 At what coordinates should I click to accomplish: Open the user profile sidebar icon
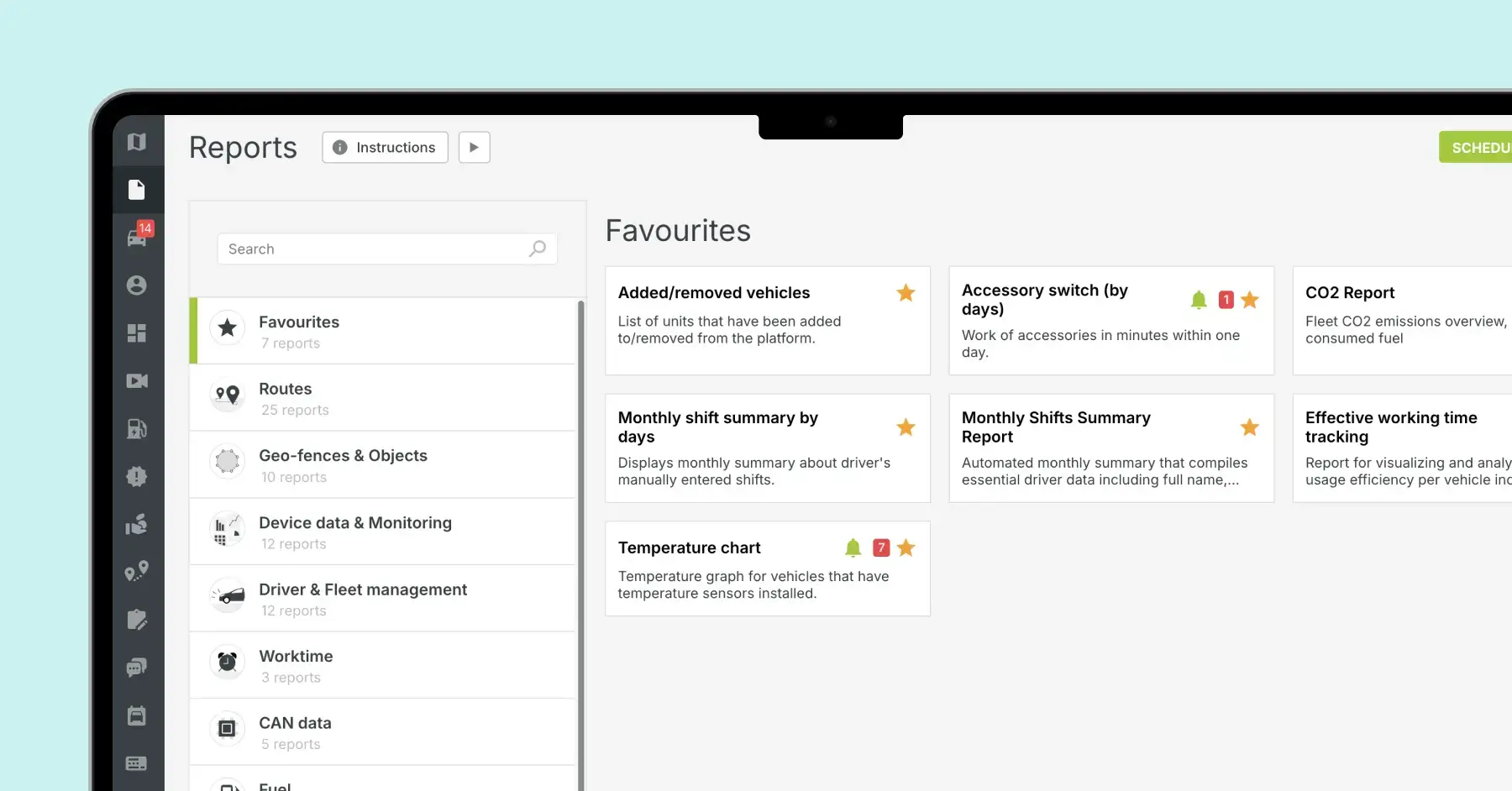pos(137,285)
